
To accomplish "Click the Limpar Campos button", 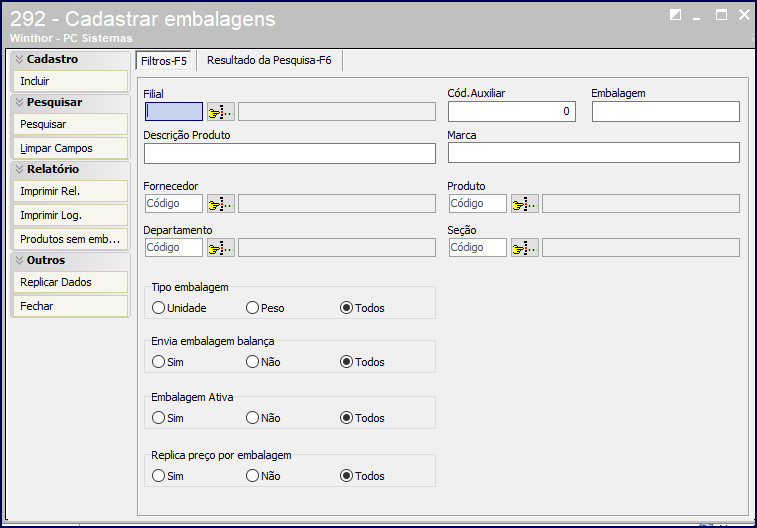I will tap(70, 148).
